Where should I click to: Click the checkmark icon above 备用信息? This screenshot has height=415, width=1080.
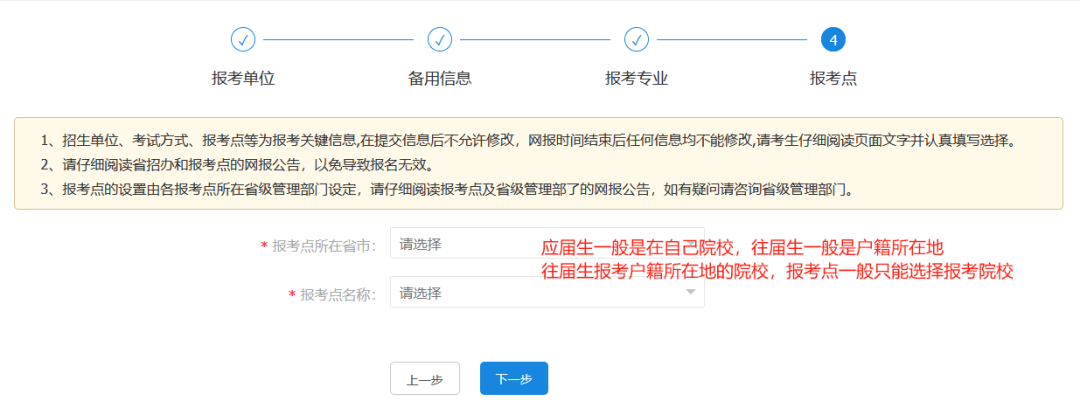(440, 40)
